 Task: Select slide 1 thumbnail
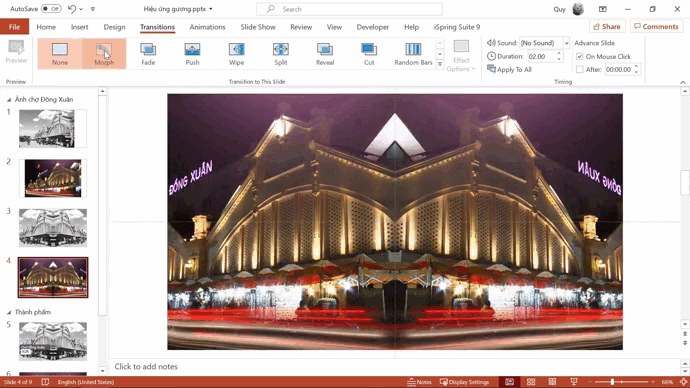pyautogui.click(x=53, y=128)
